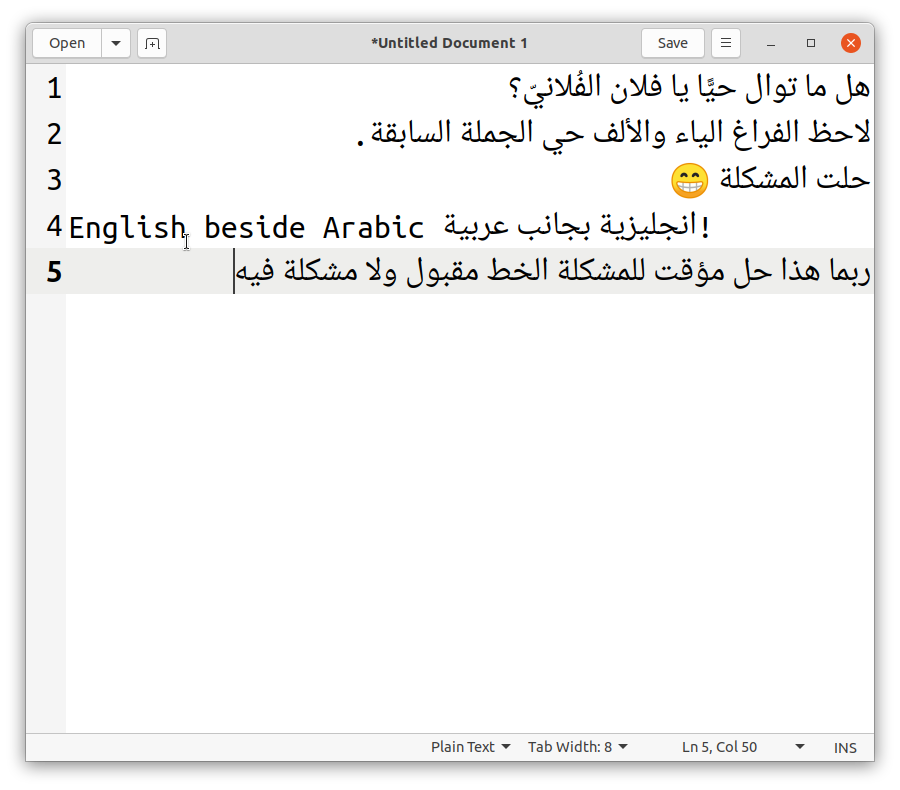
Task: Click line number 2 in gutter
Action: [x=54, y=134]
